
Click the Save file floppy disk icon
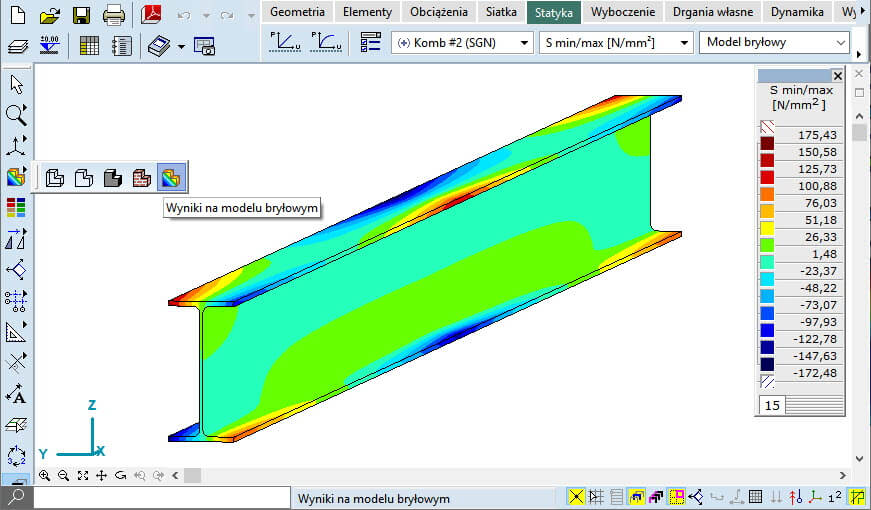click(81, 15)
